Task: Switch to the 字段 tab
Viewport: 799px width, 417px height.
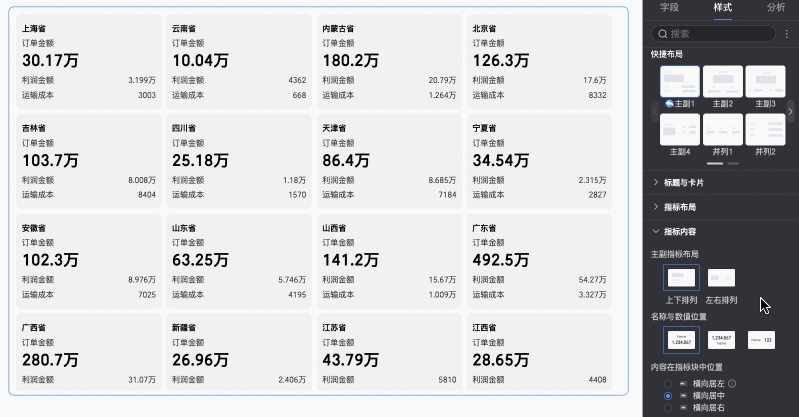Action: 669,8
